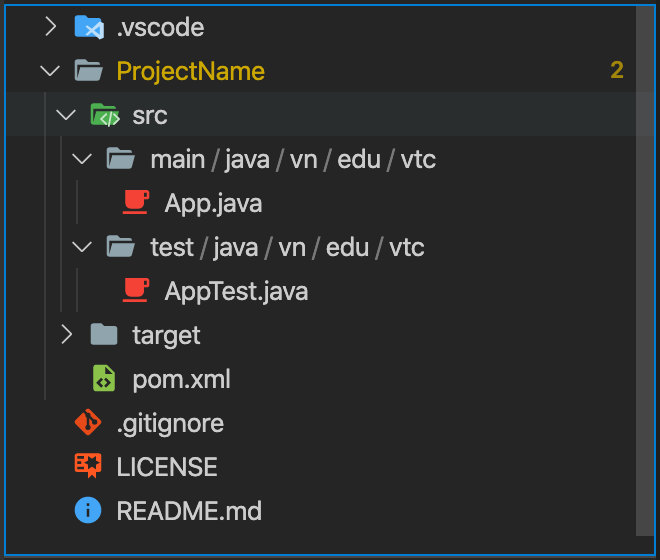Expand the .vscode folder chevron
This screenshot has height=560, width=660.
51,27
